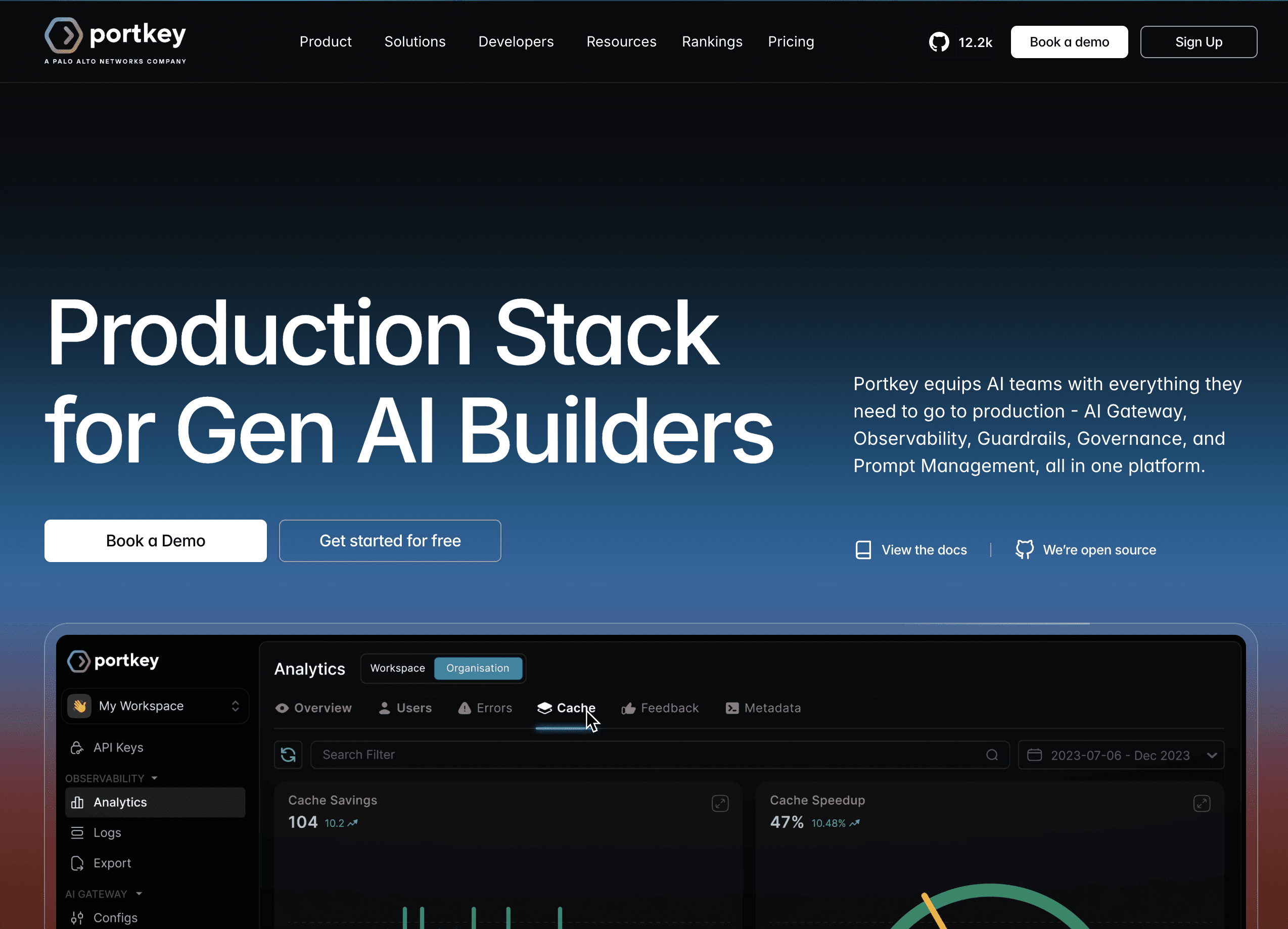Click the warning triangle icon on Errors tab
1288x929 pixels.
pos(465,708)
